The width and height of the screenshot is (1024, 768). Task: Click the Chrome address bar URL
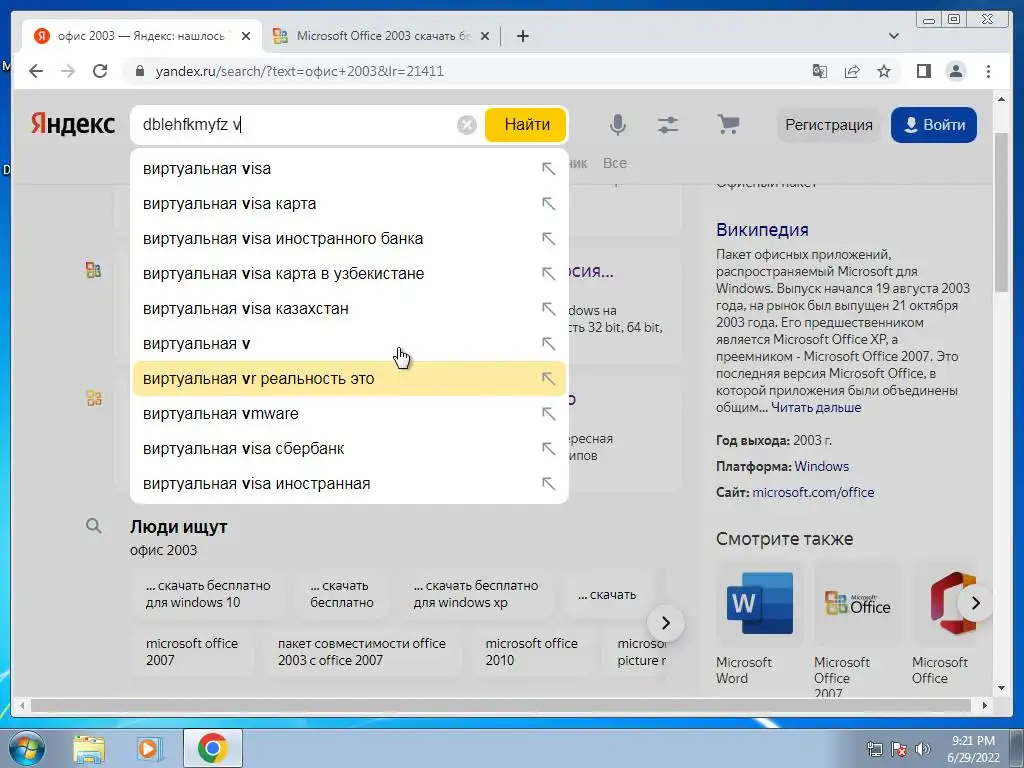pyautogui.click(x=300, y=71)
